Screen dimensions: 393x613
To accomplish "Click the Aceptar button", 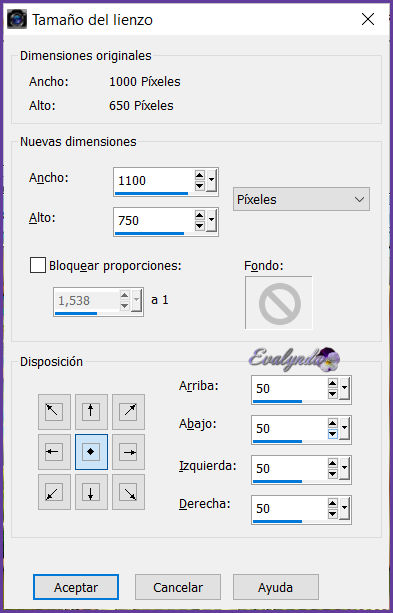I will pos(76,587).
